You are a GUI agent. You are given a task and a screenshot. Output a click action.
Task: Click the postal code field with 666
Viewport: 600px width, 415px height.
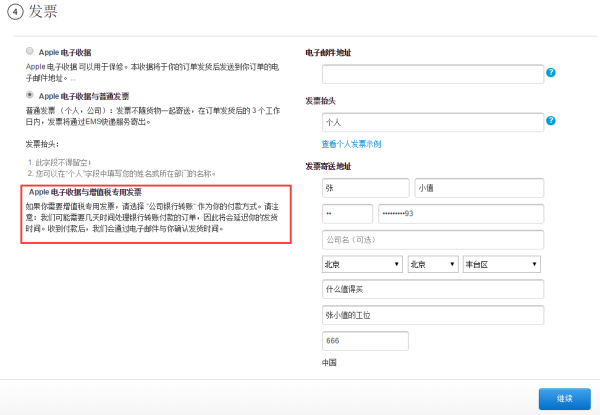point(365,341)
